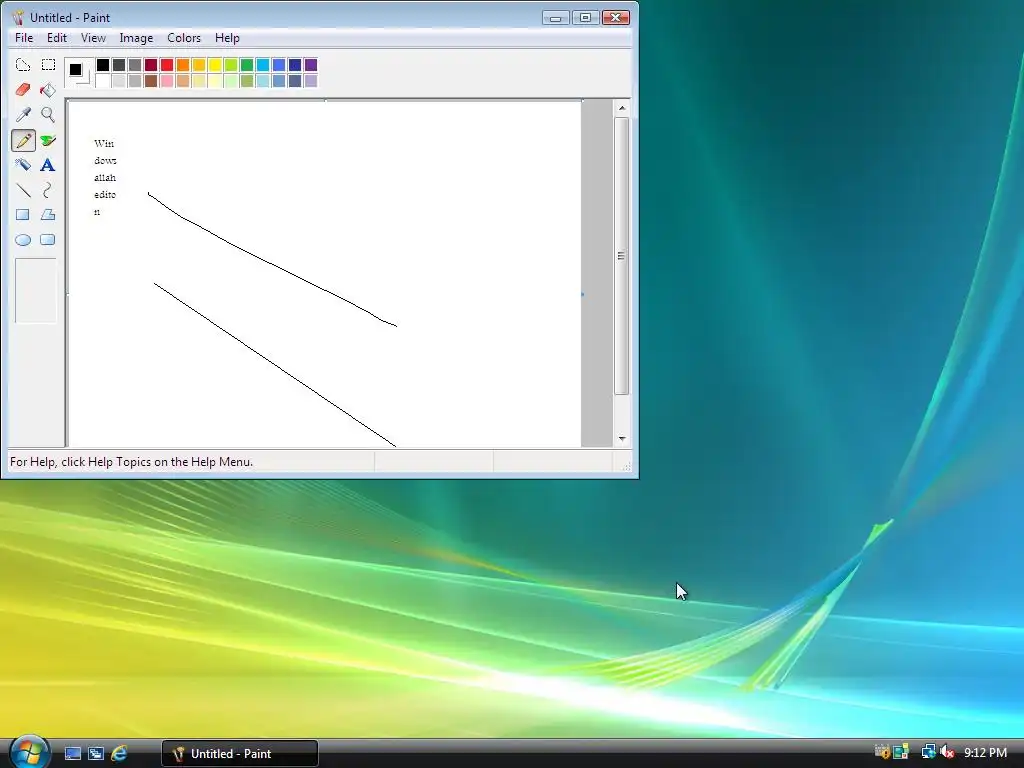The width and height of the screenshot is (1024, 768).
Task: Open the Colors menu
Action: (184, 38)
